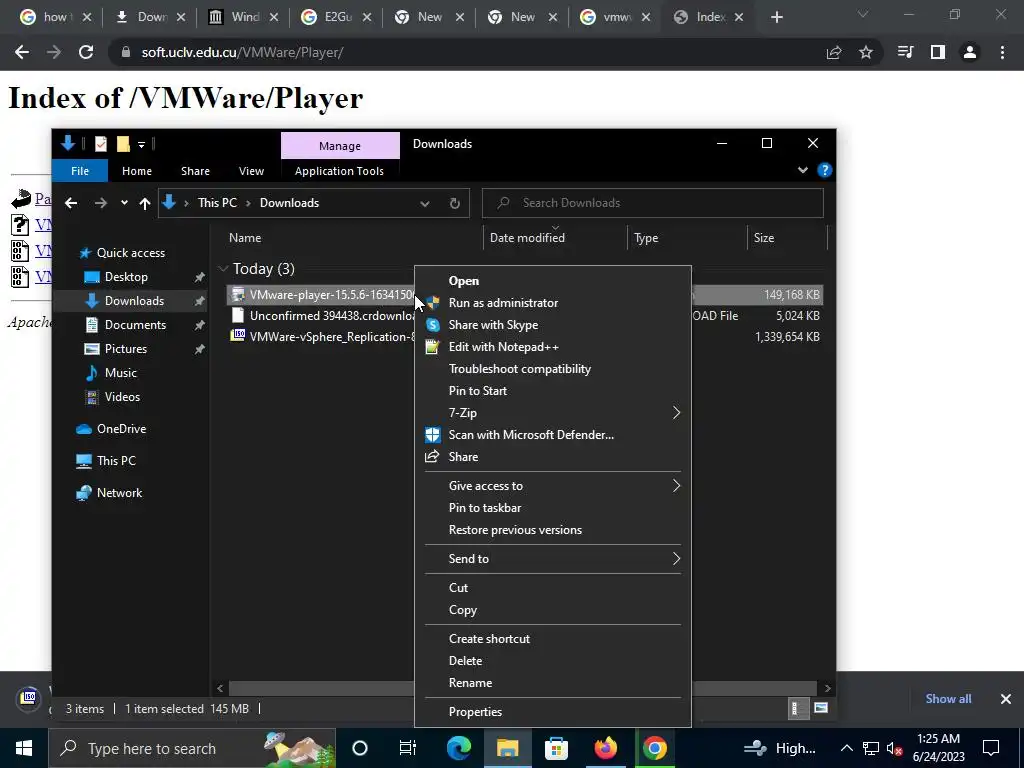This screenshot has width=1024, height=768.
Task: Expand Give access to submenu
Action: (x=676, y=486)
